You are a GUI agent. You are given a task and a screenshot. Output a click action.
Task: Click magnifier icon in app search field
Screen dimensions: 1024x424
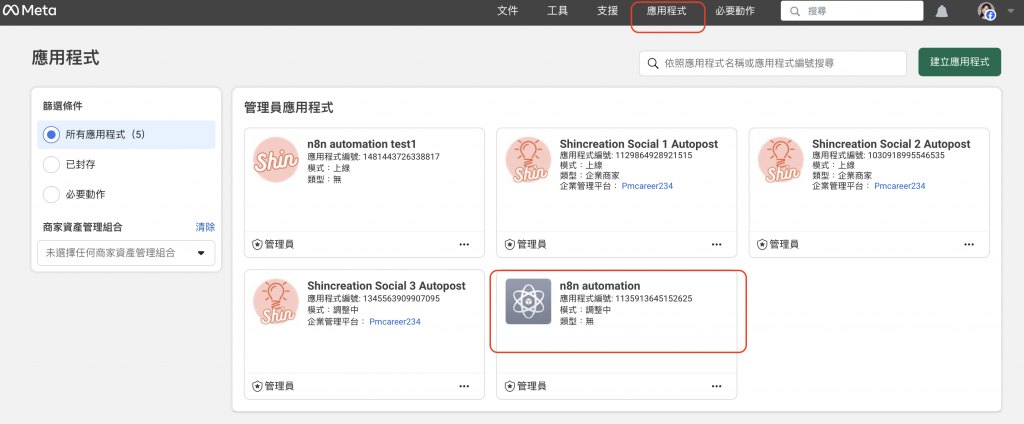652,63
